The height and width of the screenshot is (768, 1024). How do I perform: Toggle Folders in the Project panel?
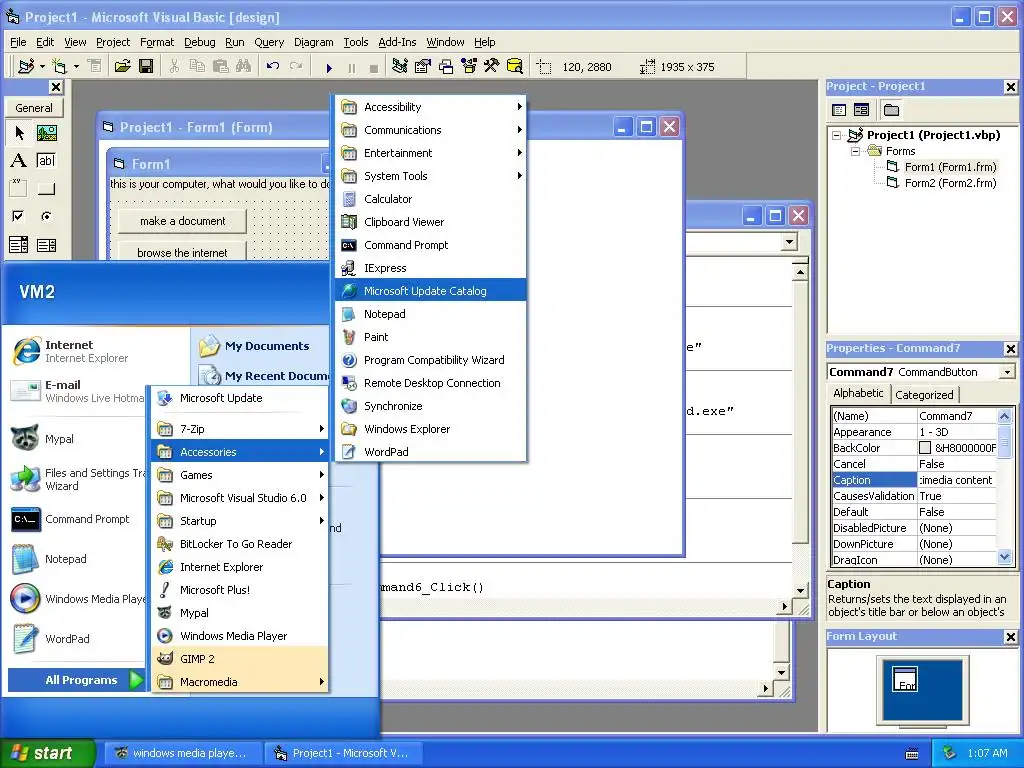(891, 110)
